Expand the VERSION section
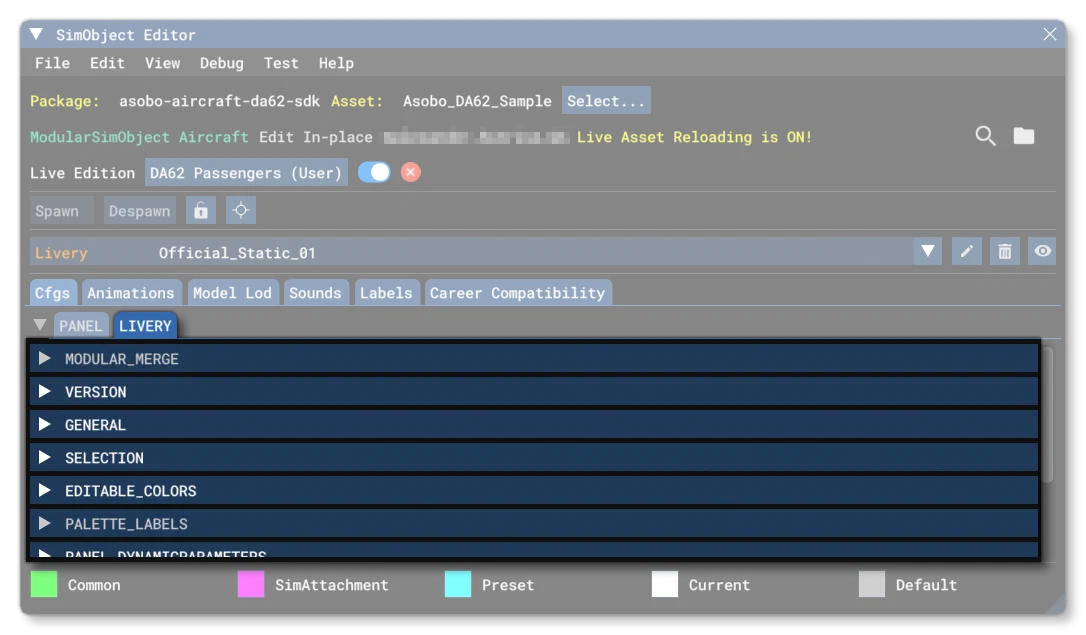This screenshot has height=635, width=1086. pos(534,392)
